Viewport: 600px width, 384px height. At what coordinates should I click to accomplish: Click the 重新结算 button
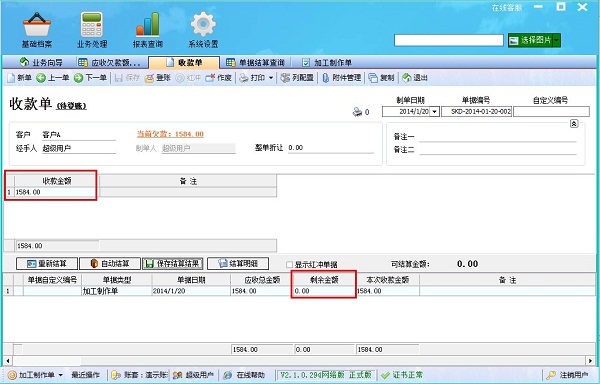[x=47, y=264]
